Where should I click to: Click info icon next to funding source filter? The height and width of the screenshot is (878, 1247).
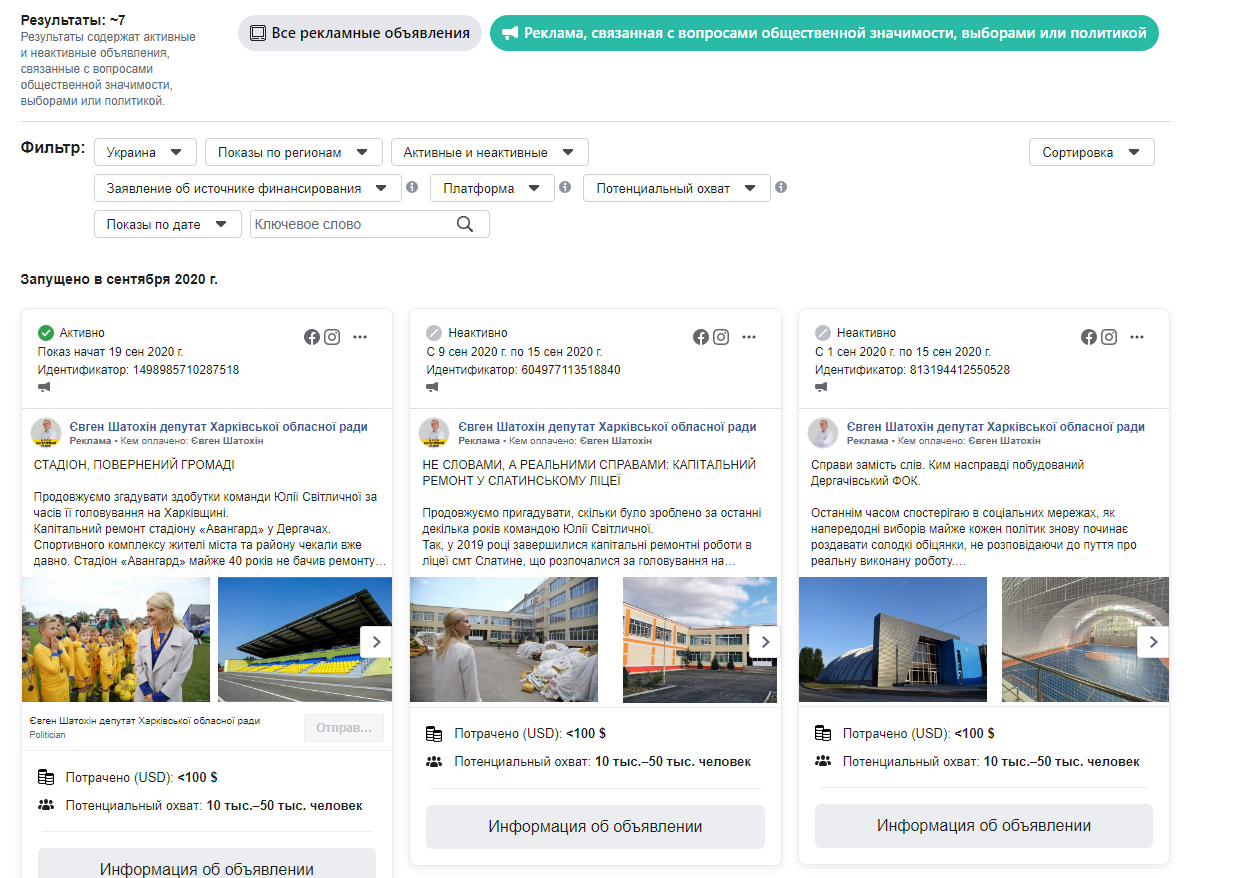tap(411, 187)
